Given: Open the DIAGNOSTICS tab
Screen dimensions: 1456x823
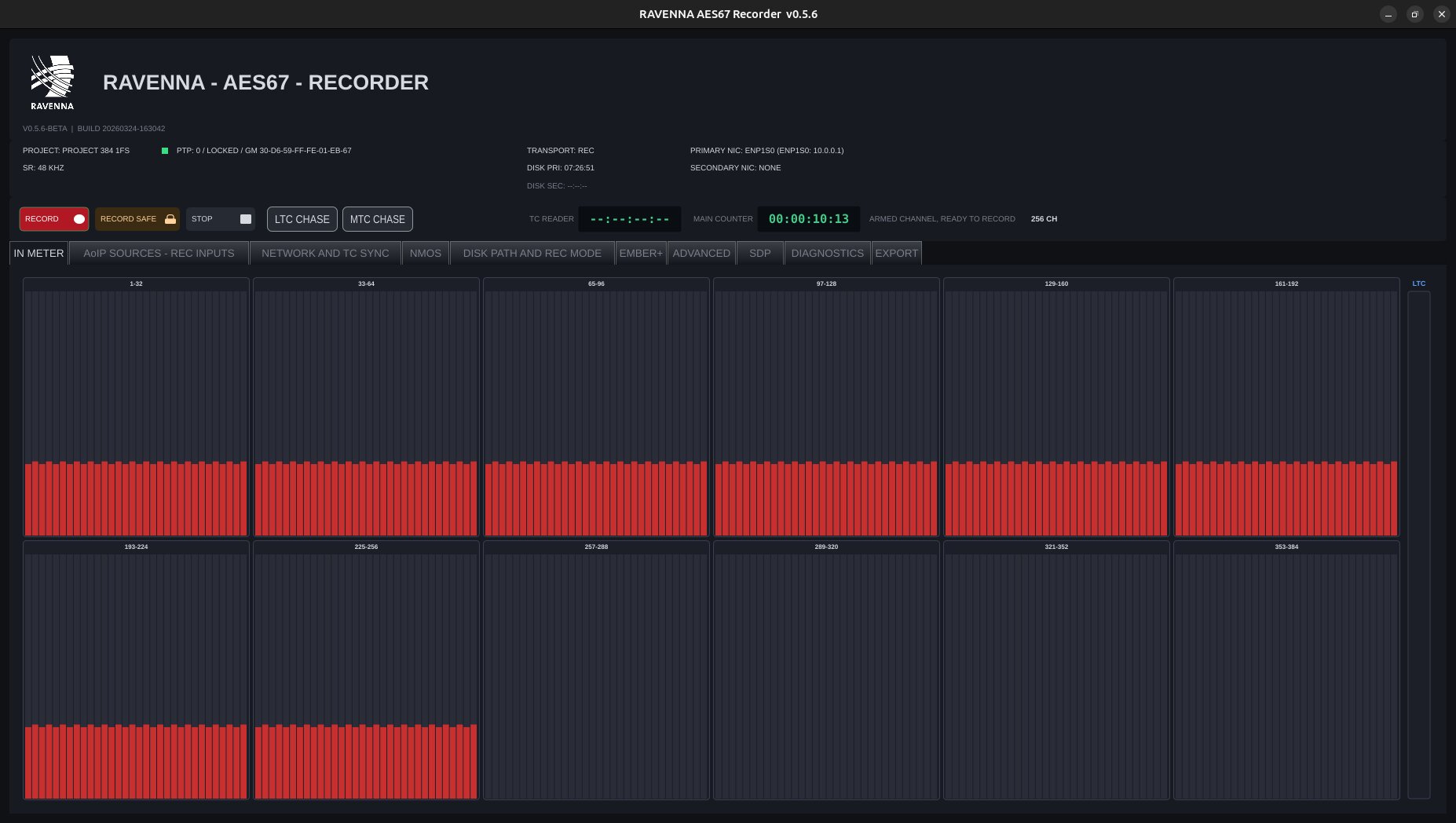Looking at the screenshot, I should coord(827,253).
